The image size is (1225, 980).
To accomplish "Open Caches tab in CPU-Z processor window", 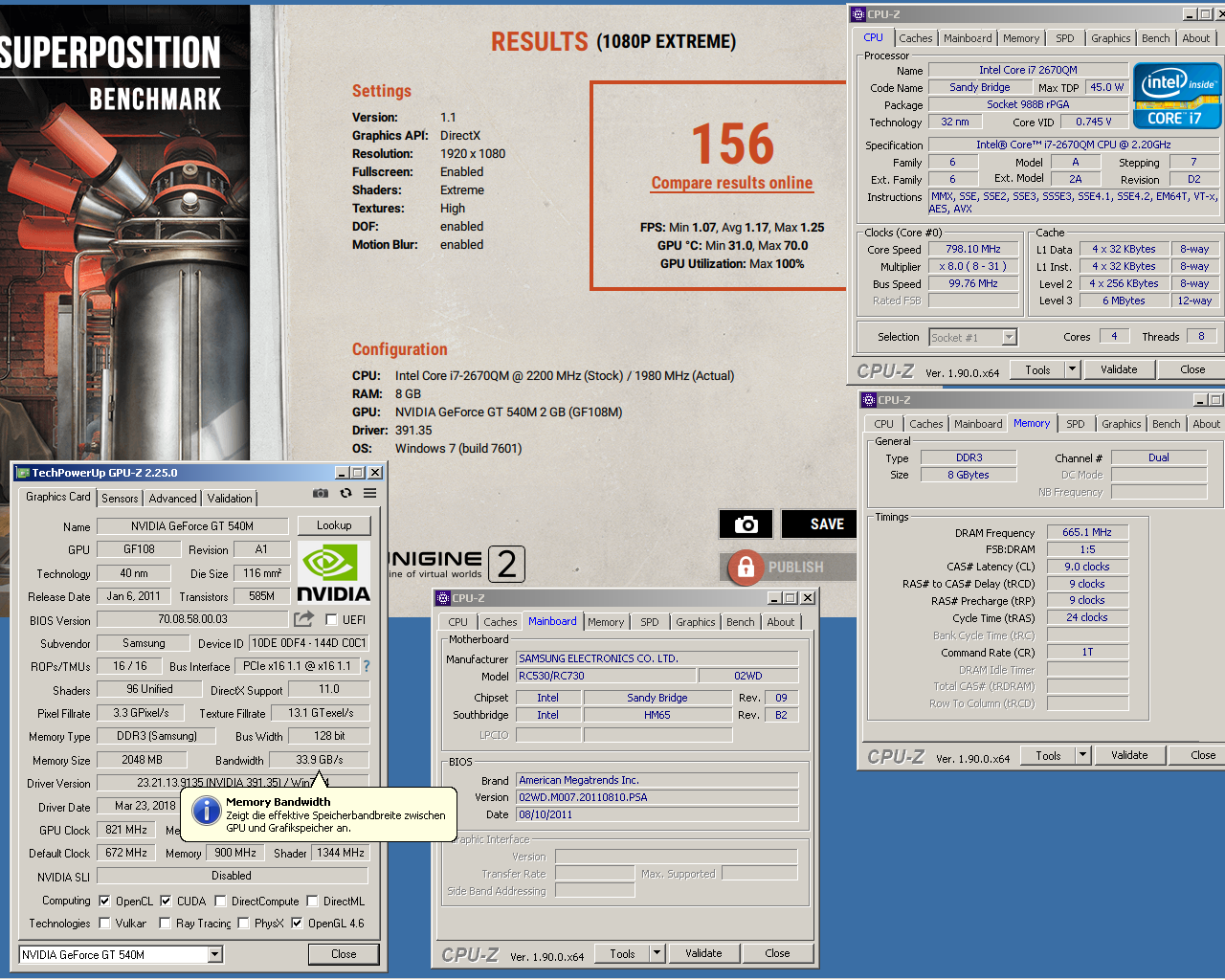I will (915, 38).
